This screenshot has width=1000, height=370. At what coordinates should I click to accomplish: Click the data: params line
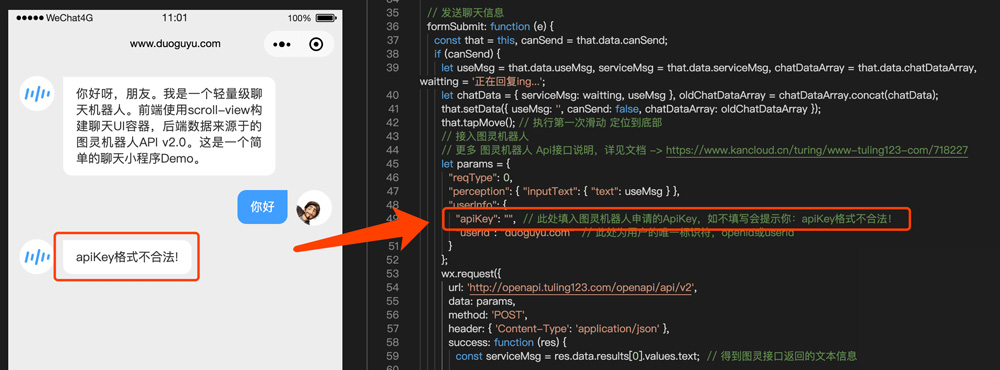point(482,301)
